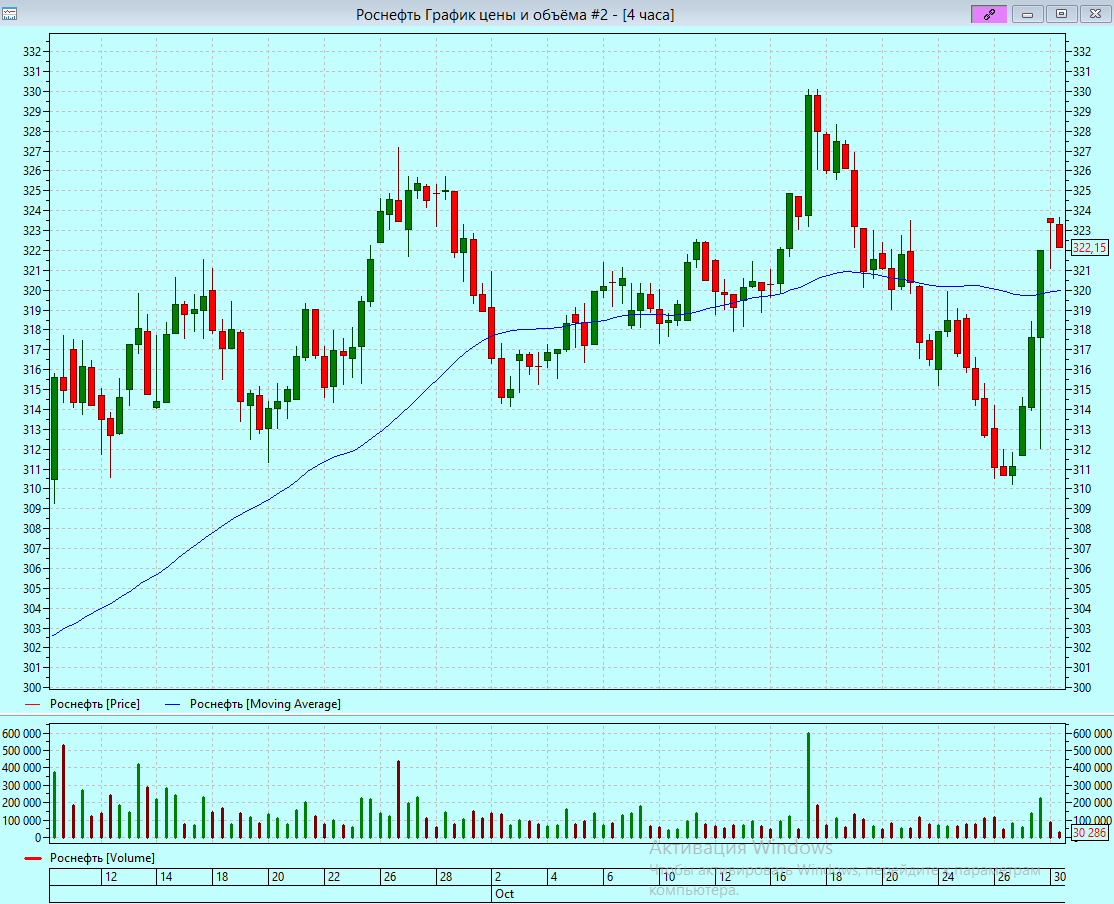Click the current price label 322,15
1114x904 pixels.
[x=1089, y=247]
